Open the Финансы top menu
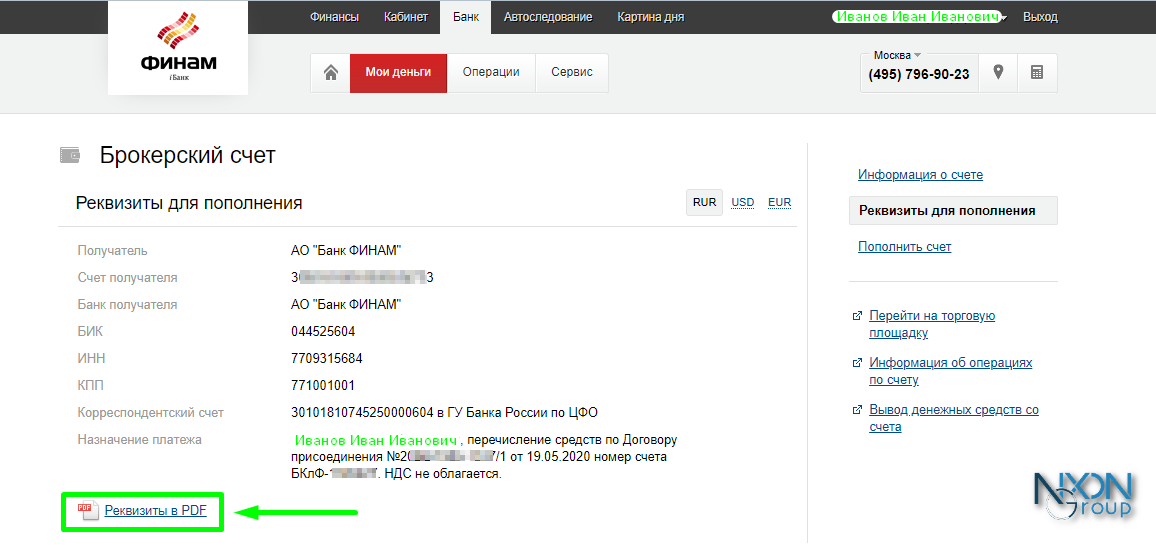Screen dimensions: 1156x545 (x=335, y=17)
